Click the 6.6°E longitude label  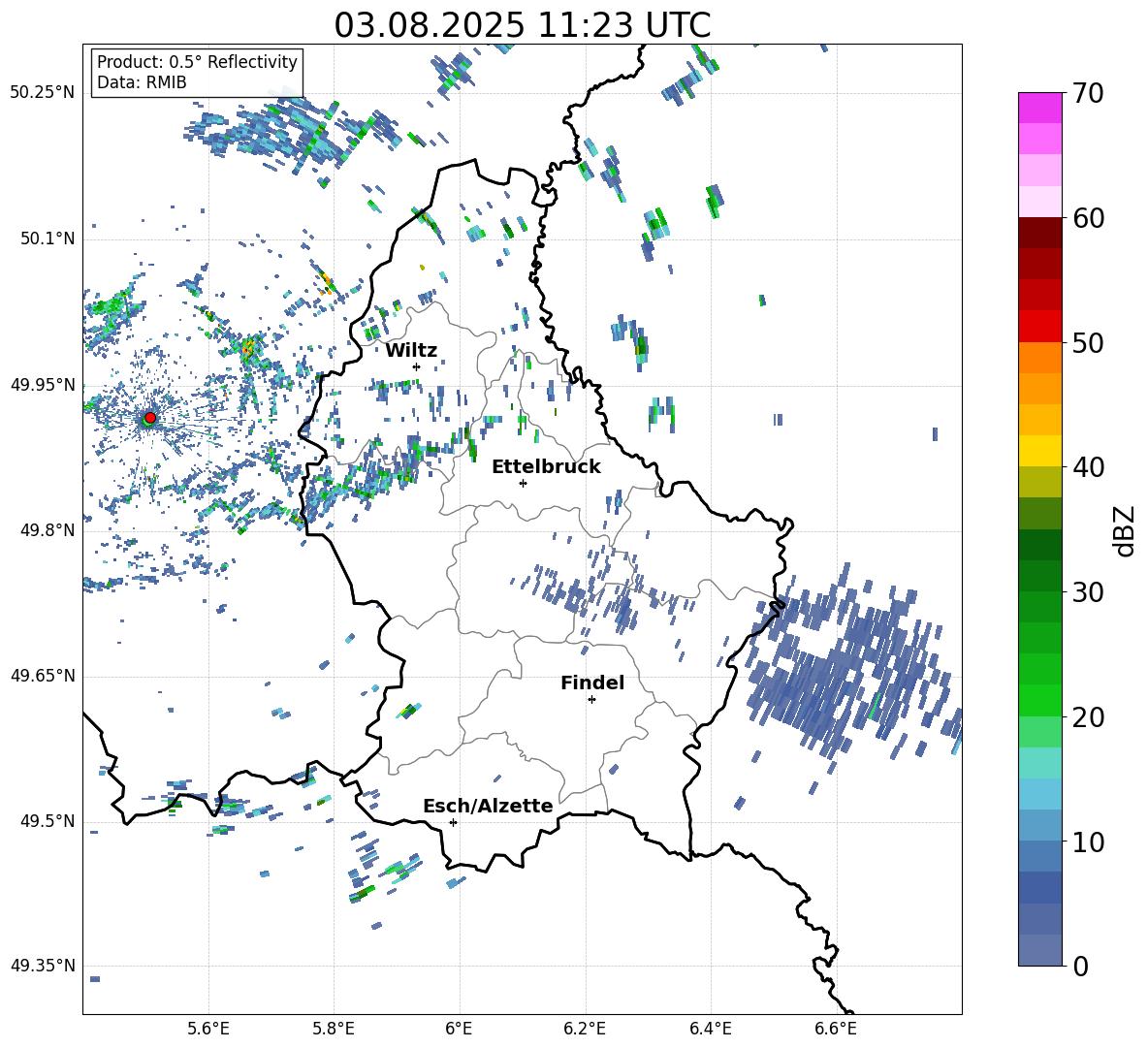tap(836, 1029)
